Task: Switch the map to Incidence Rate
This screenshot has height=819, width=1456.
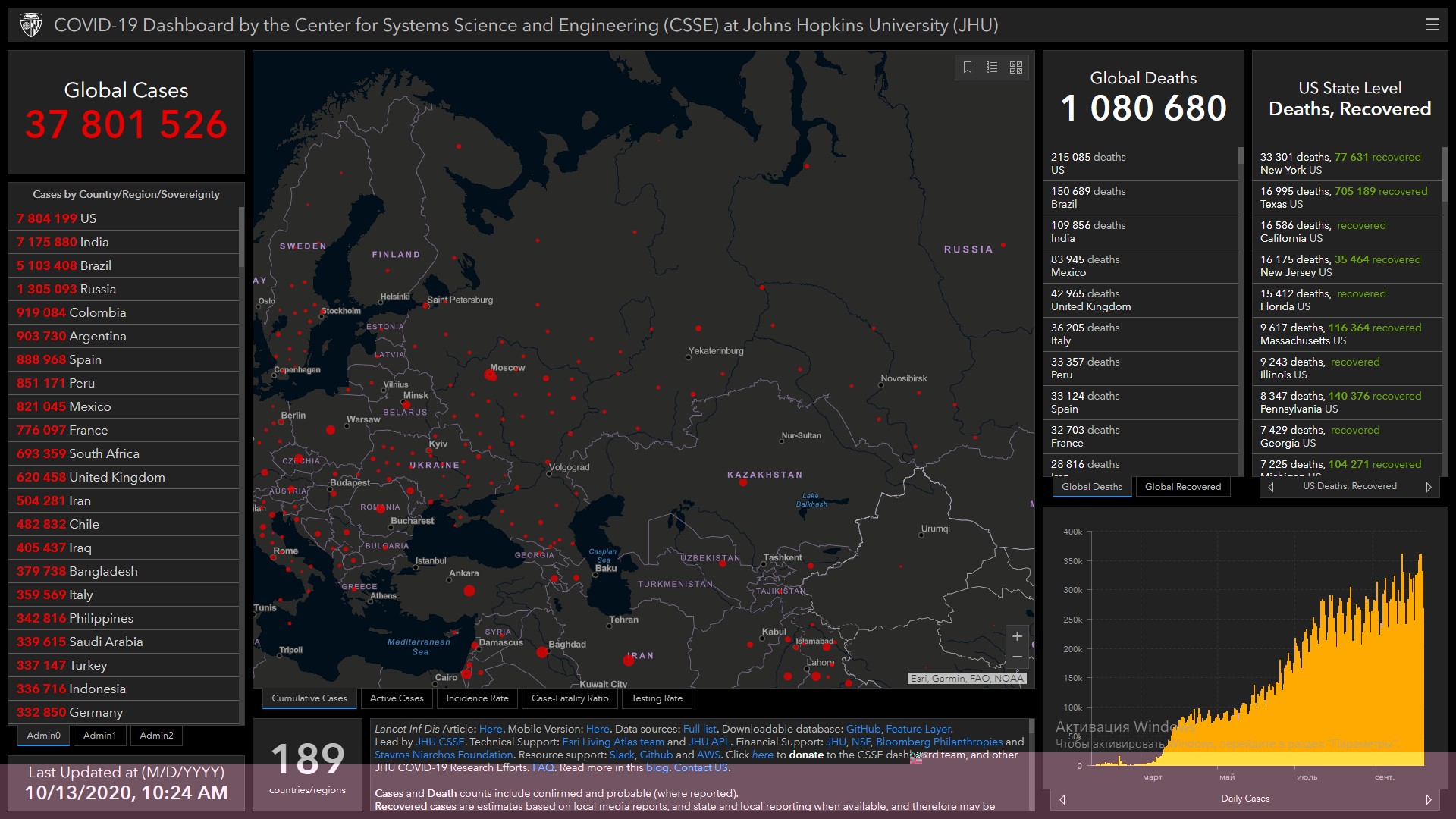Action: (x=477, y=698)
